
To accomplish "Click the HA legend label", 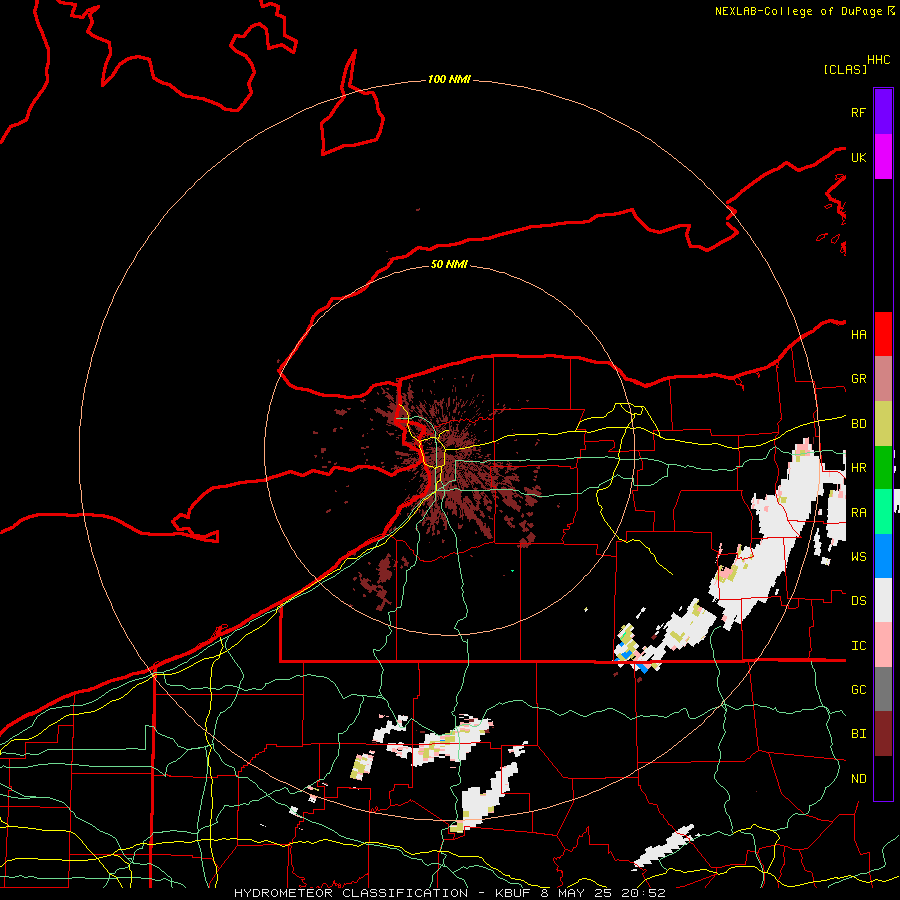I will (858, 335).
